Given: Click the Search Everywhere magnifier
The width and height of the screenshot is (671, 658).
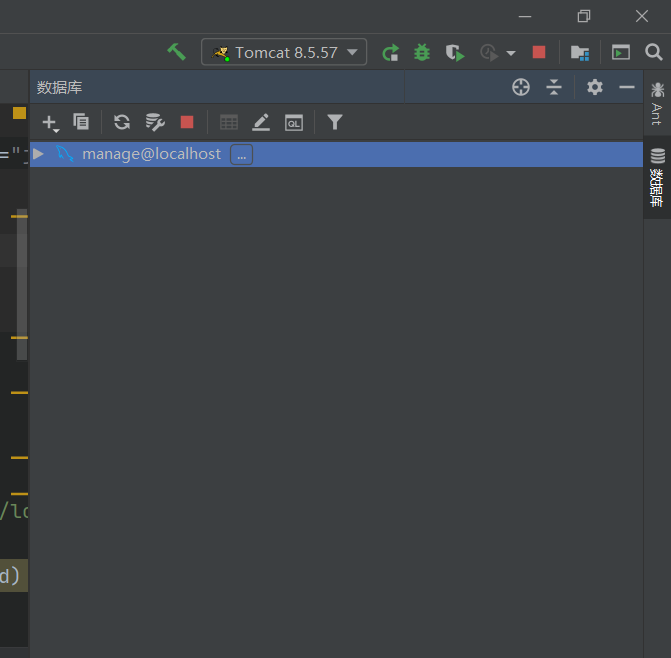Looking at the screenshot, I should 654,52.
